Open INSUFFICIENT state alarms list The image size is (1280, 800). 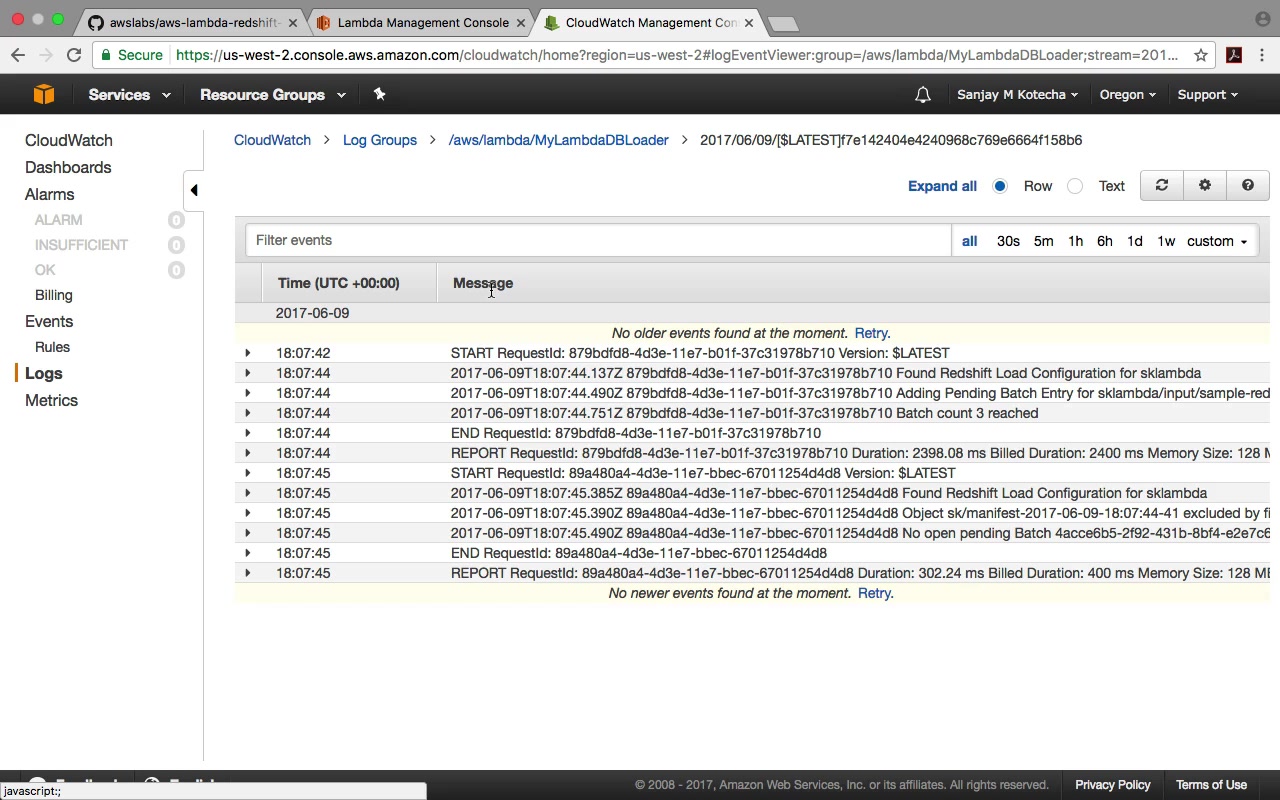click(x=81, y=245)
